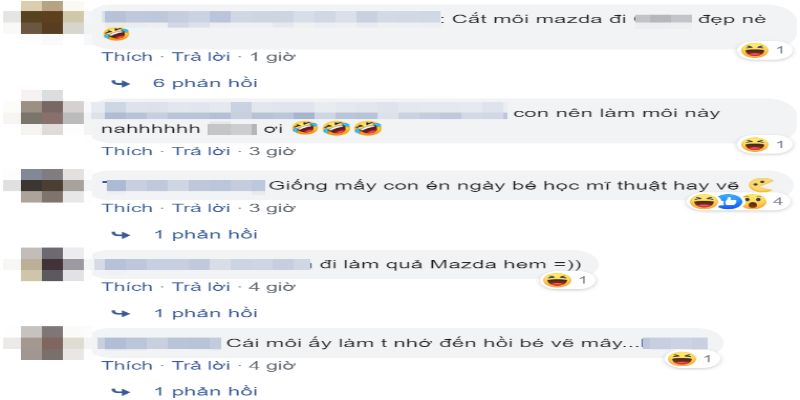
Task: Reply to the 'con én' mĩ thuật comment
Action: [201, 208]
